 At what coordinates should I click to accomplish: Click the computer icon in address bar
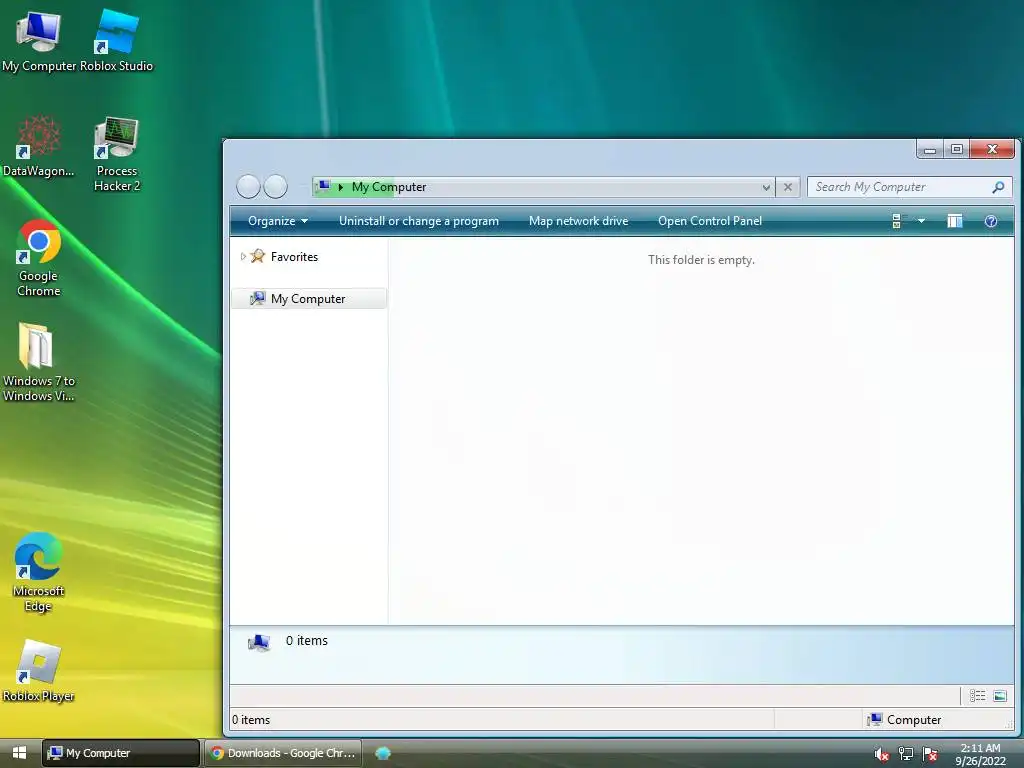pyautogui.click(x=323, y=187)
